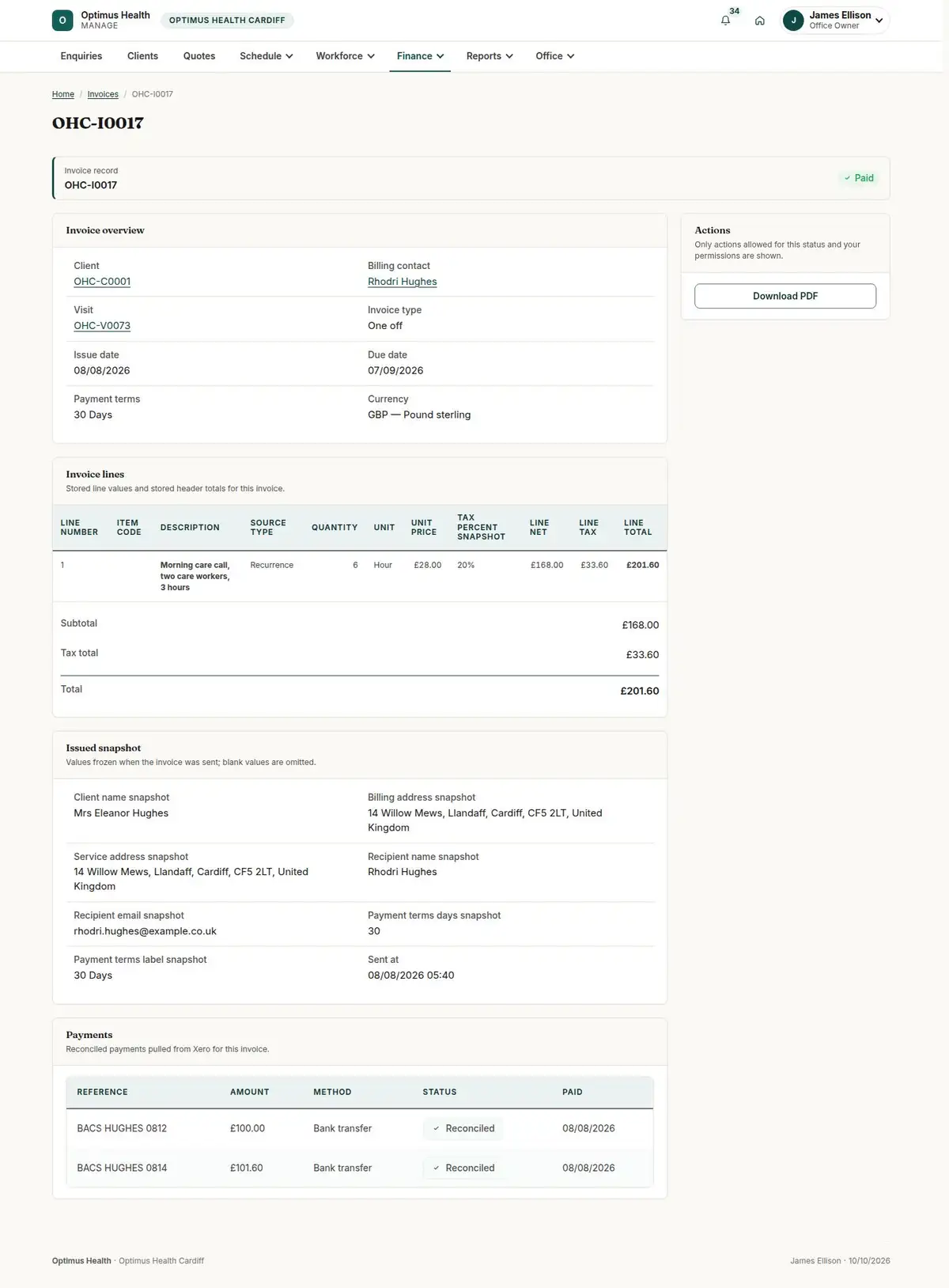Go to the Enquiries section
Viewport: 949px width, 1288px height.
pyautogui.click(x=81, y=56)
